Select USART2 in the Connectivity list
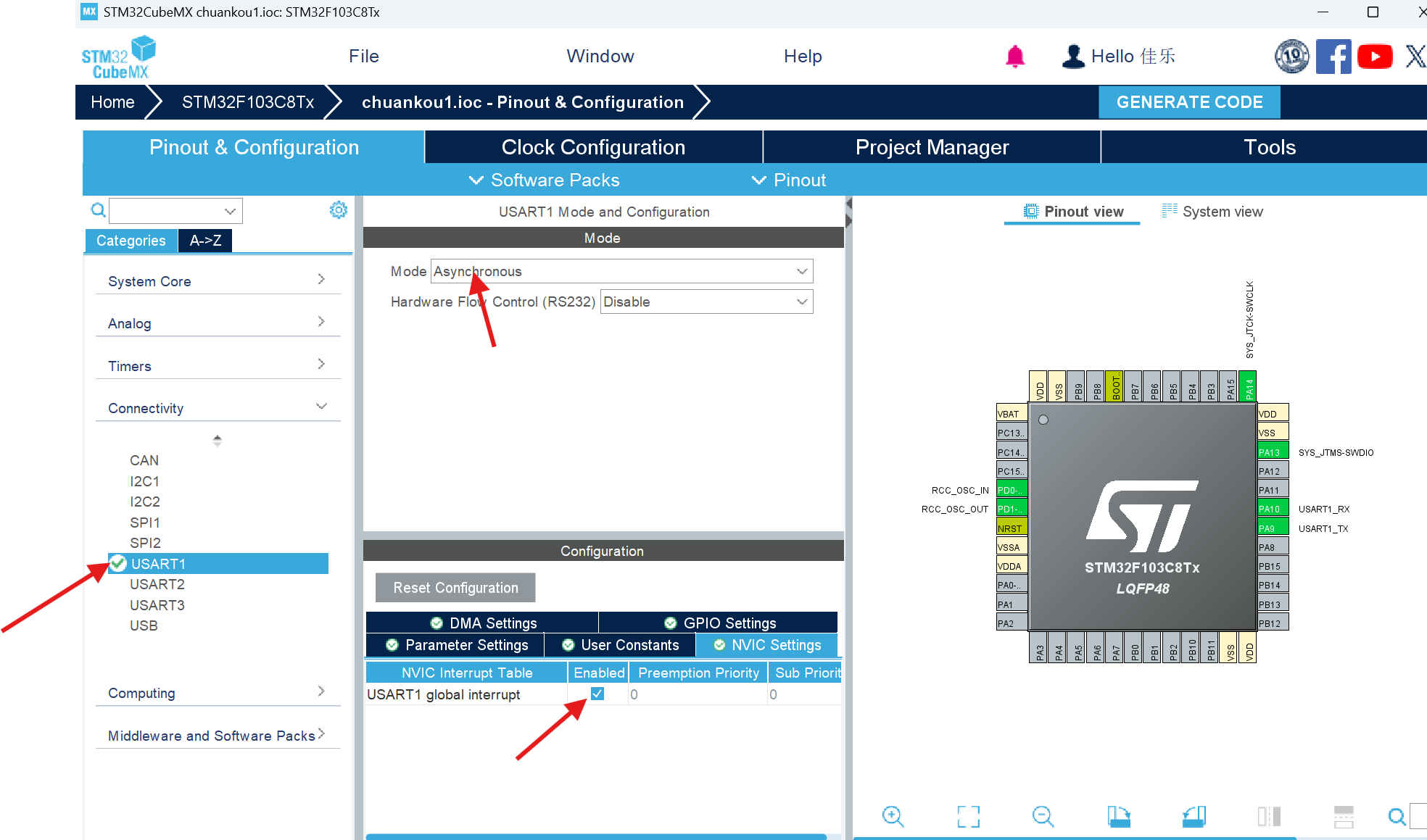Viewport: 1427px width, 840px height. (x=157, y=584)
